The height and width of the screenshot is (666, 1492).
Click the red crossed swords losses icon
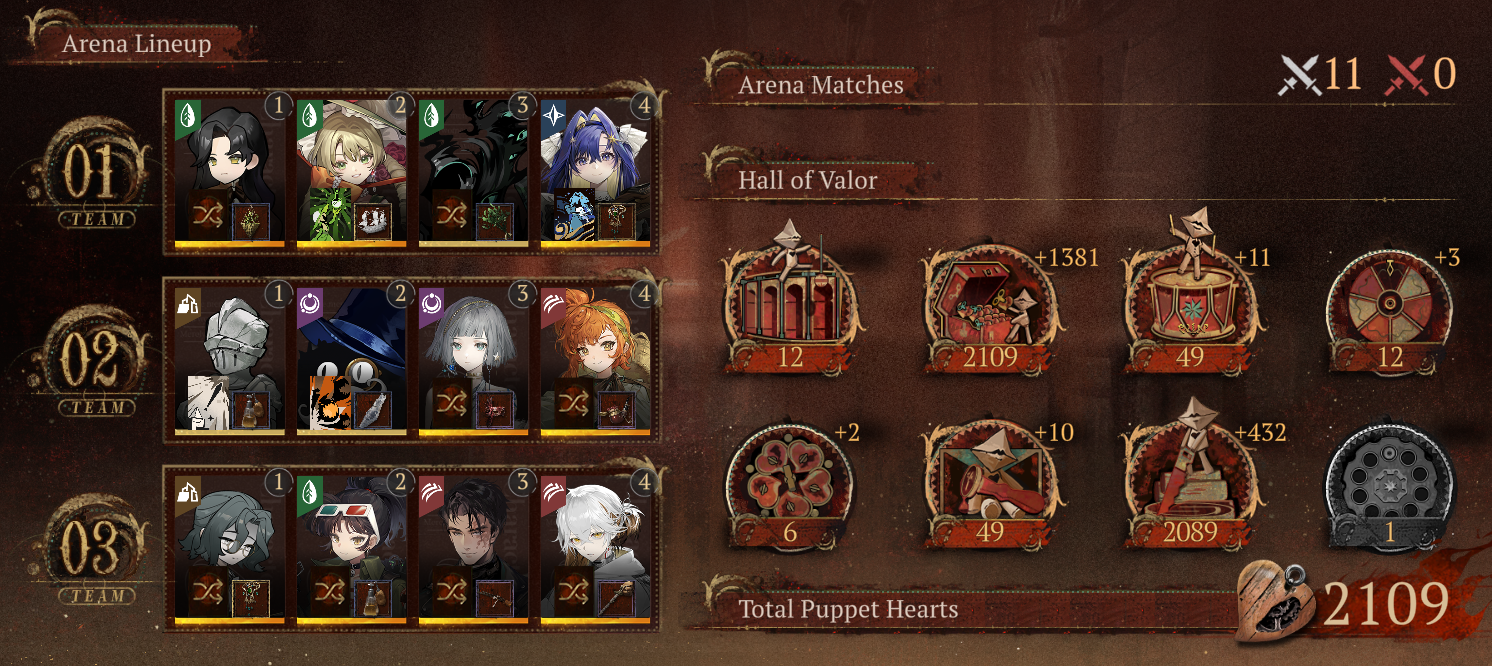[1406, 75]
